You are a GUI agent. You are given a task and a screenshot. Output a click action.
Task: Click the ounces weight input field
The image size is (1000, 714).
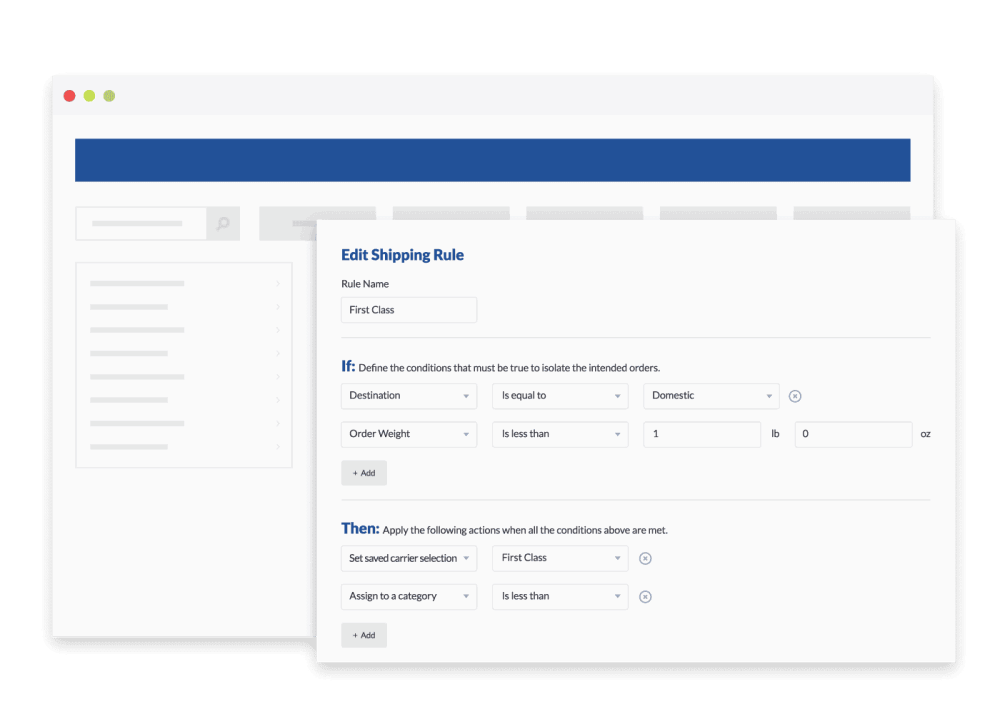pos(853,434)
